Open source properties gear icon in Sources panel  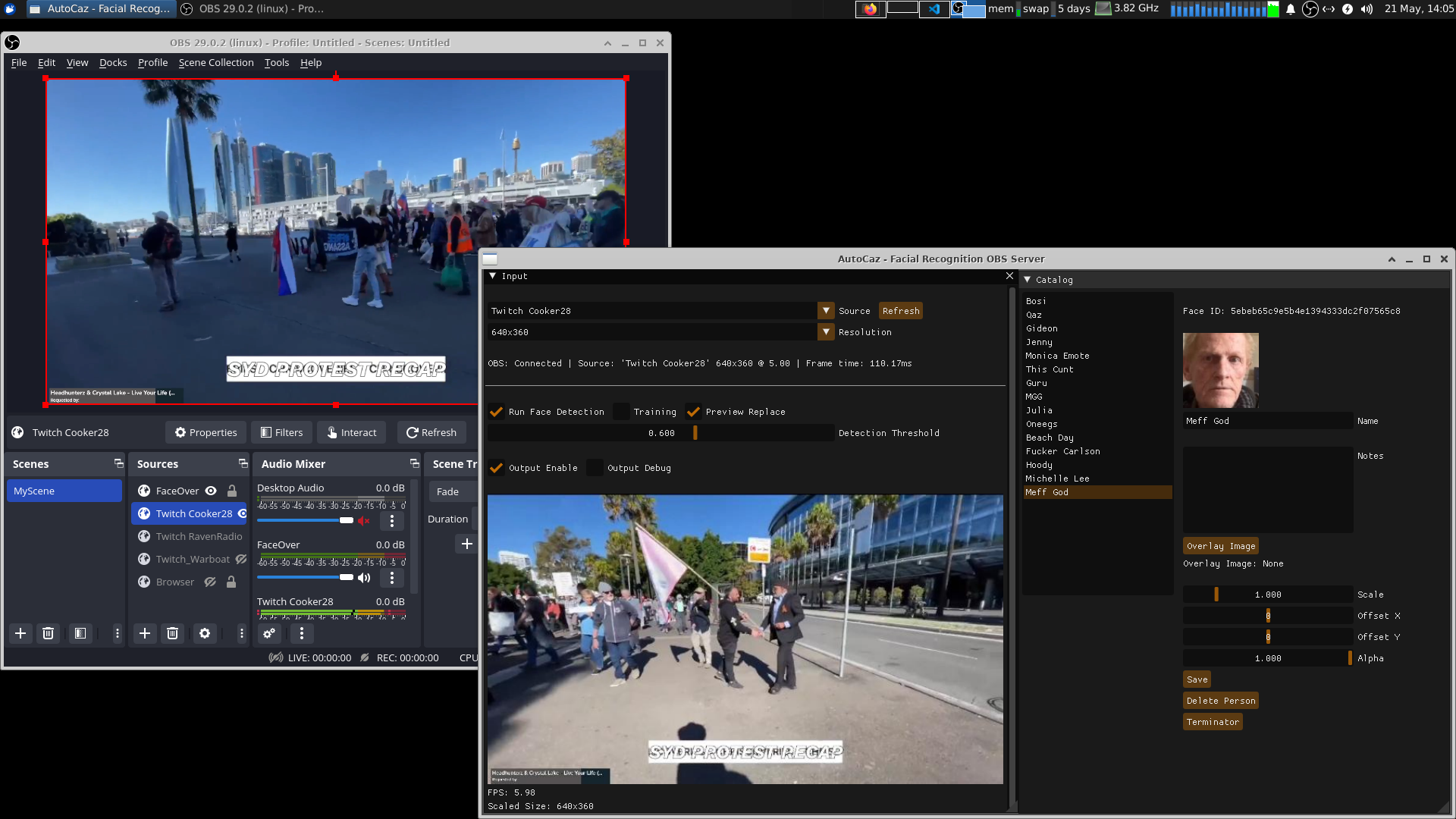pos(205,633)
